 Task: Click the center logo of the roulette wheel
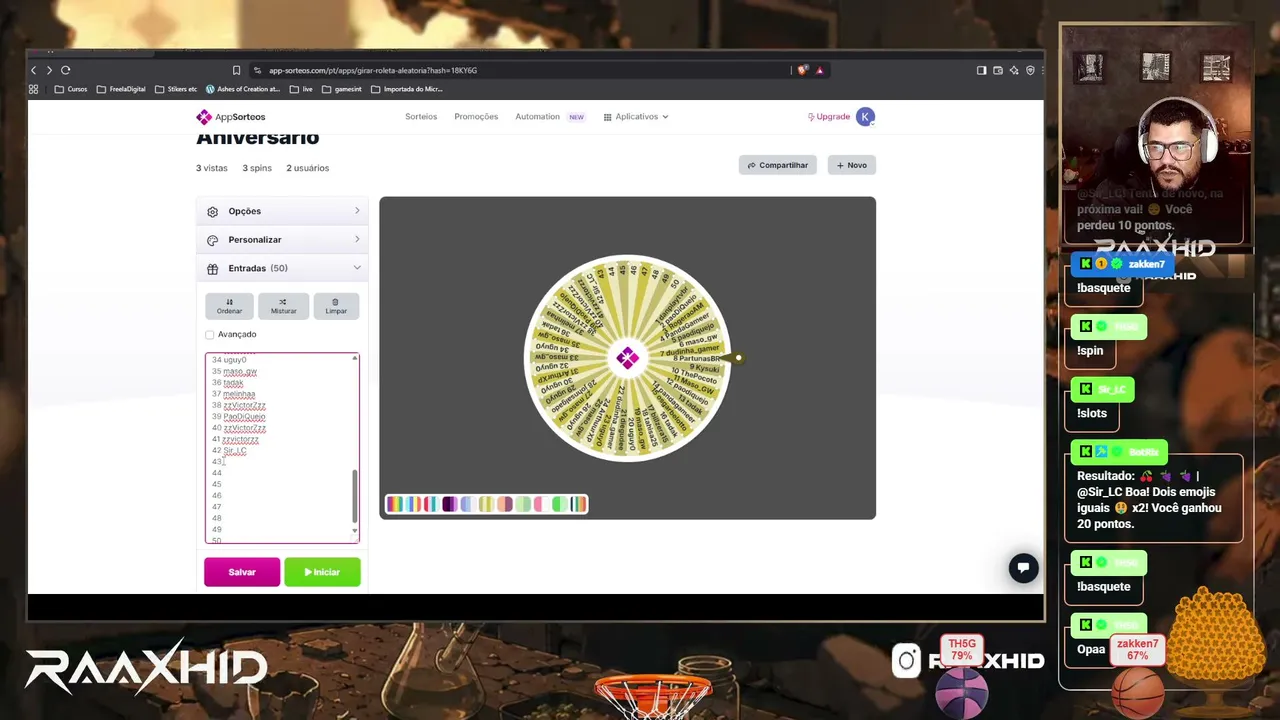point(627,357)
